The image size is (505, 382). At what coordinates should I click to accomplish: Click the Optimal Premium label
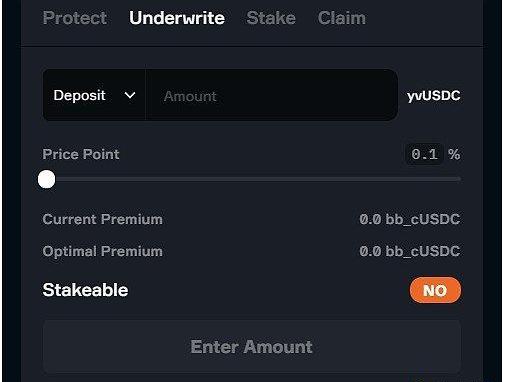coord(103,251)
